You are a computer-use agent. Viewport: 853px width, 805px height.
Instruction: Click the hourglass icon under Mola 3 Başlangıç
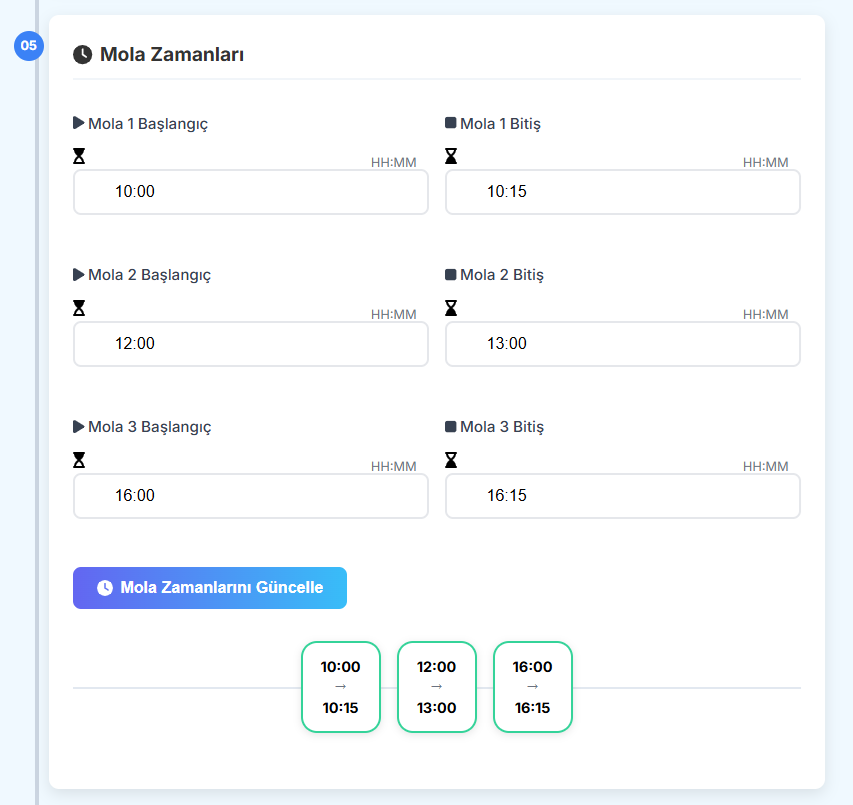[79, 460]
